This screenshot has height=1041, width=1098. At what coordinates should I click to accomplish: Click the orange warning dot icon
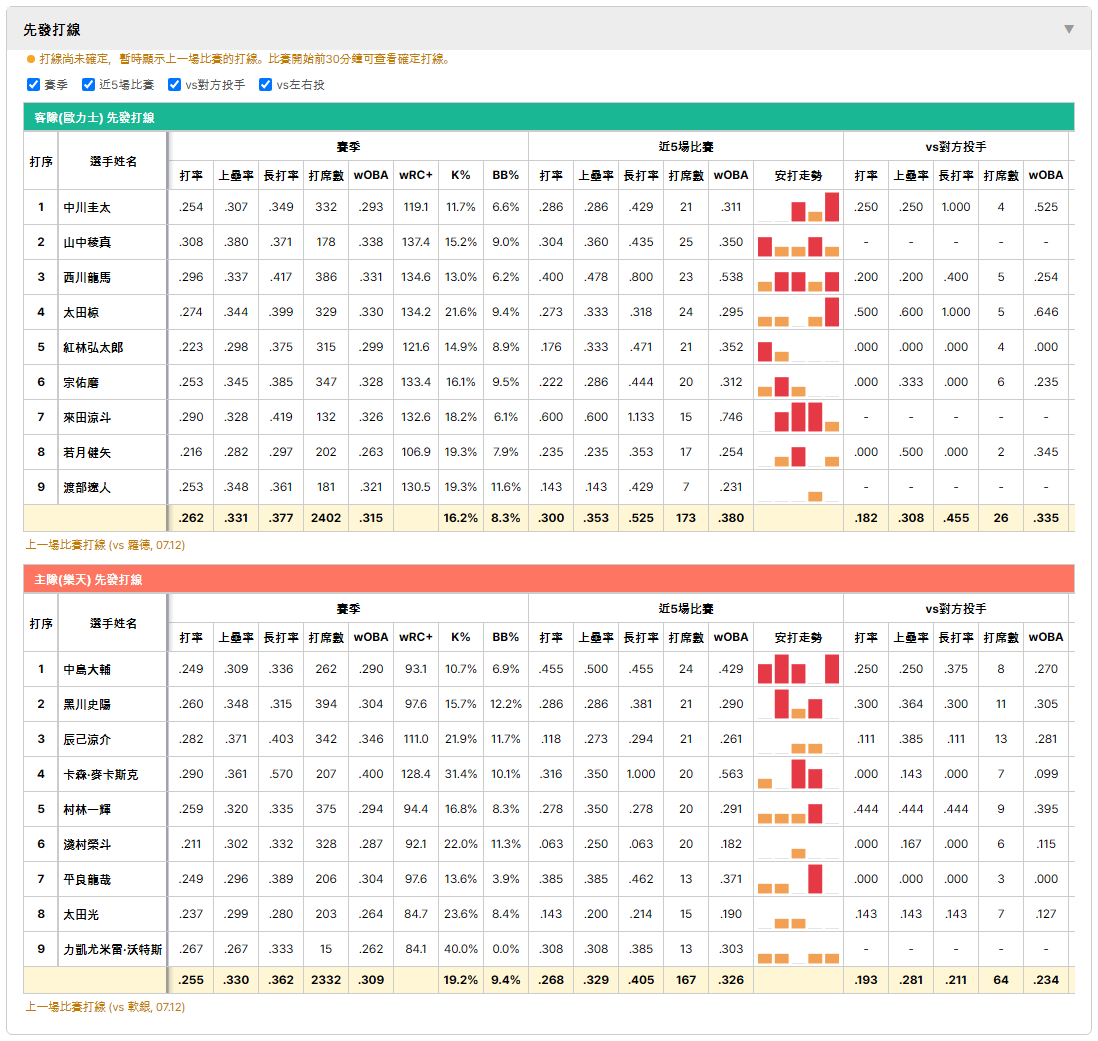[31, 60]
